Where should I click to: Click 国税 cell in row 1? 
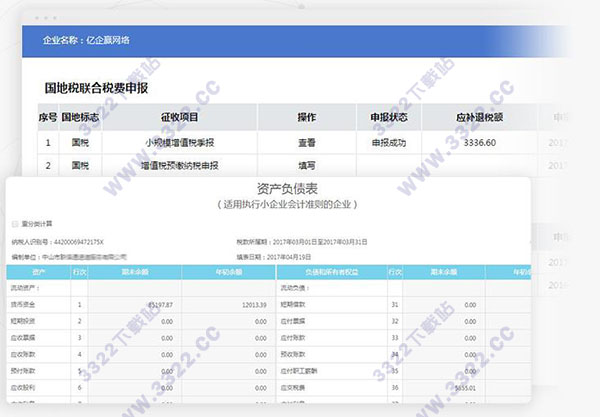pyautogui.click(x=80, y=143)
